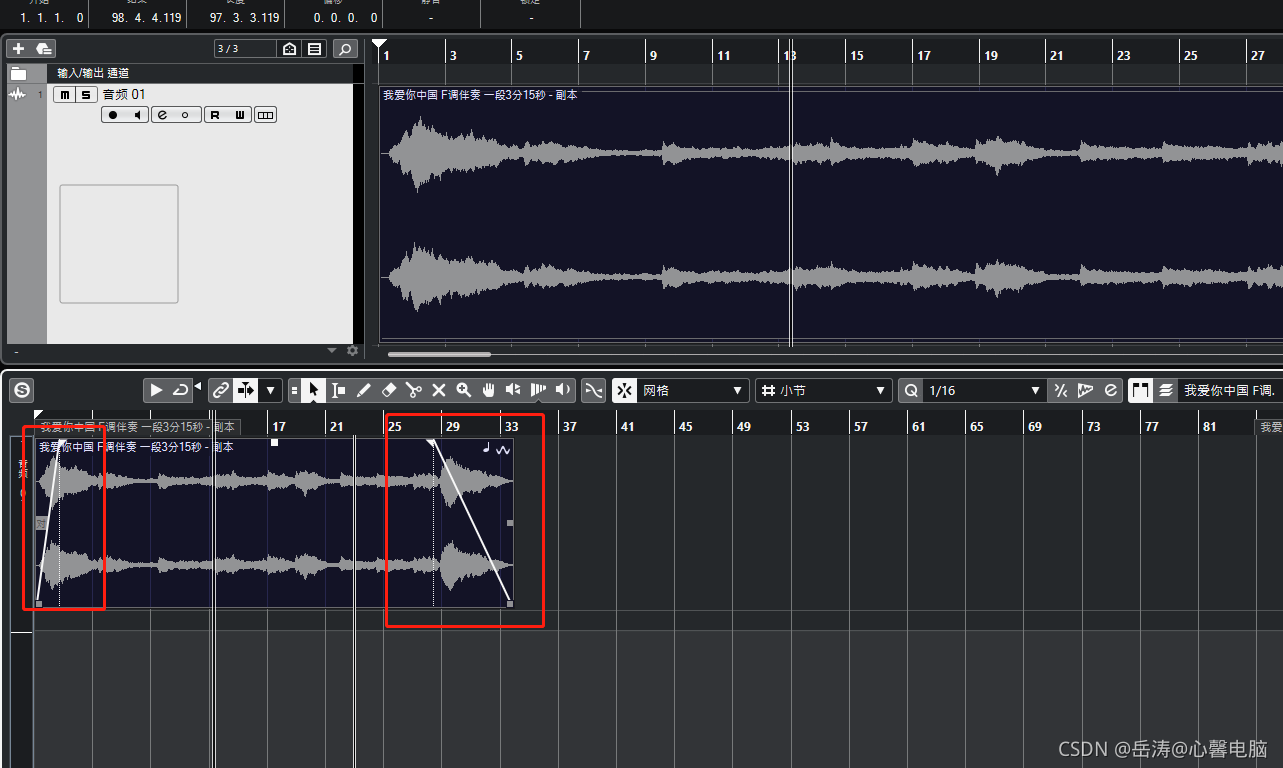Click bar 13 on the project ruler

tap(790, 56)
